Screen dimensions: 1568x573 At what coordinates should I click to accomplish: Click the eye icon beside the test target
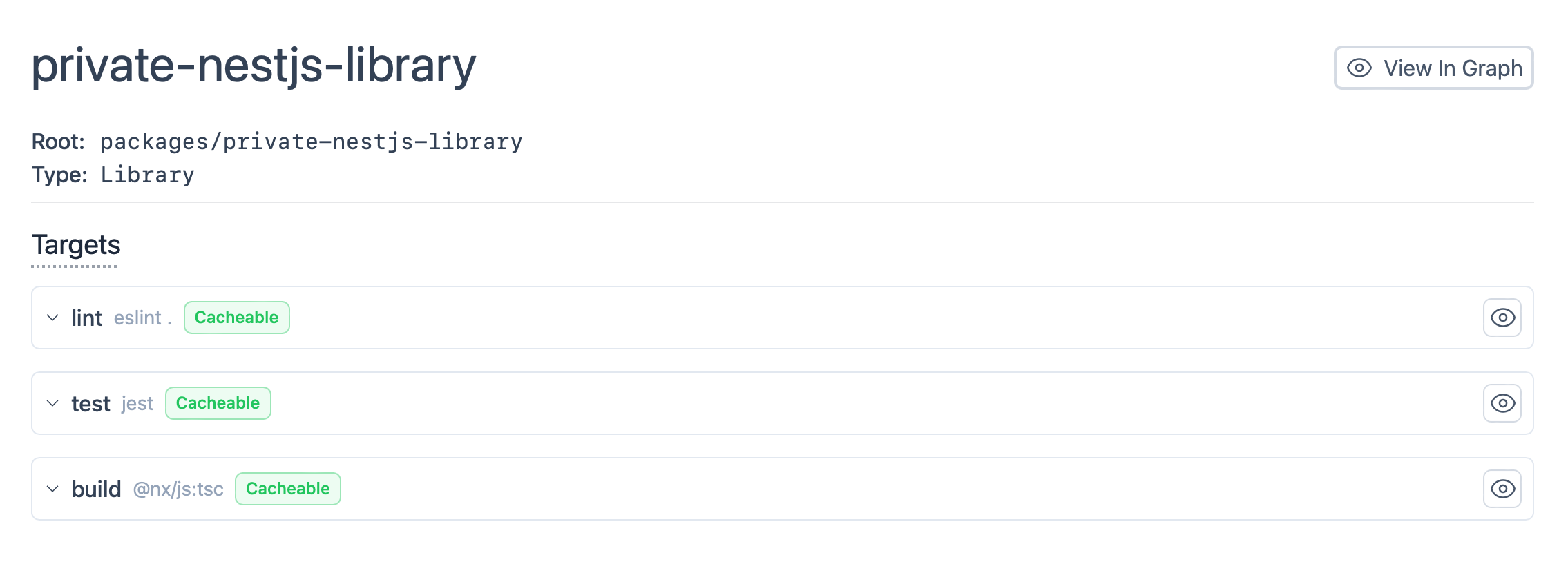(1502, 402)
